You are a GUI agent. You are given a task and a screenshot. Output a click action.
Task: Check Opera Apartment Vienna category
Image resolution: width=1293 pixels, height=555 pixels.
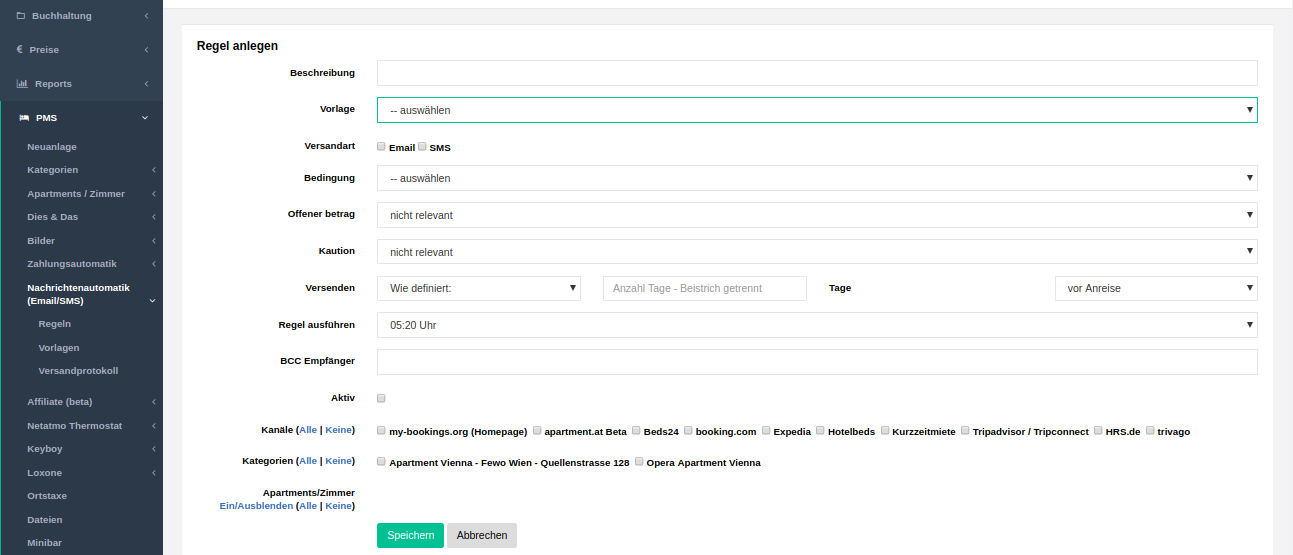[x=639, y=462]
